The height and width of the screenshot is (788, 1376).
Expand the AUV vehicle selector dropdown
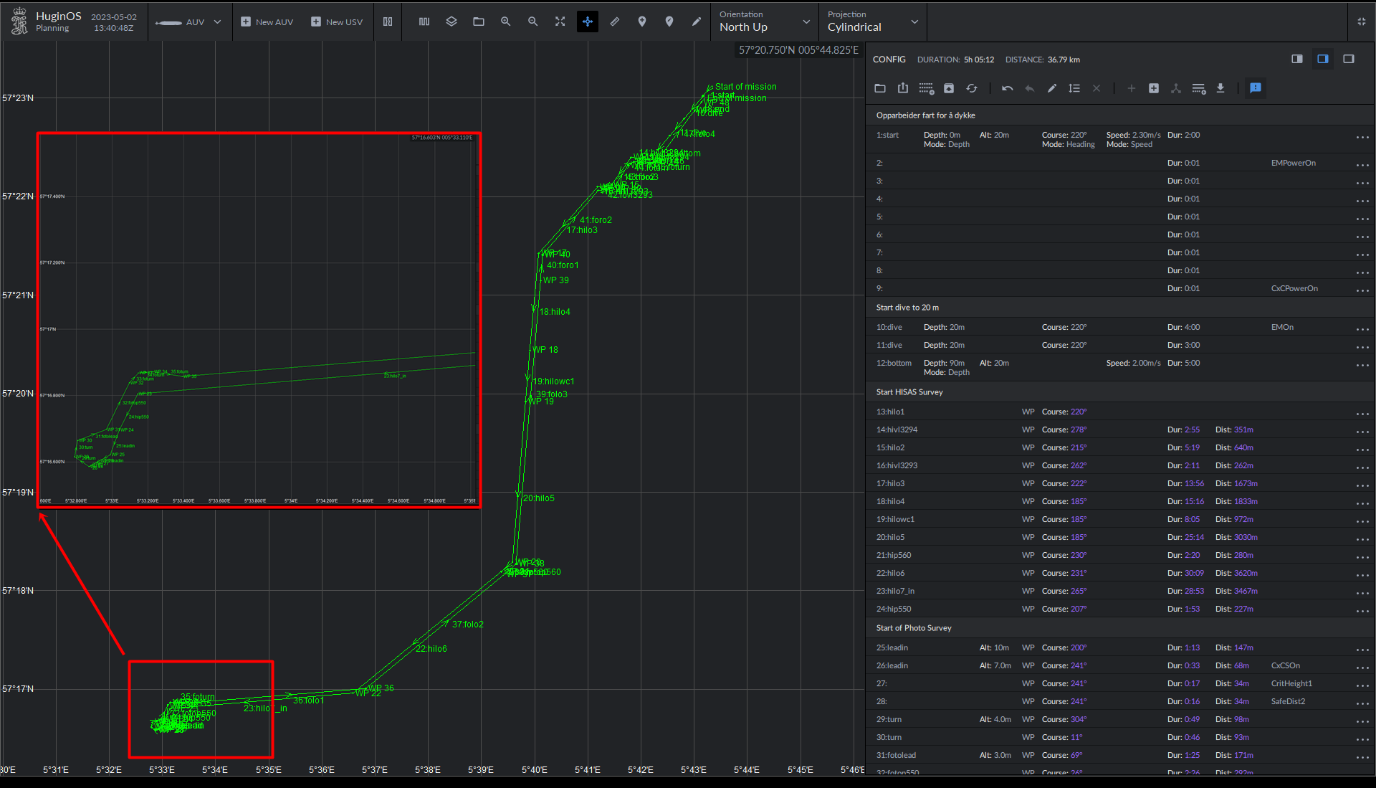click(x=216, y=21)
